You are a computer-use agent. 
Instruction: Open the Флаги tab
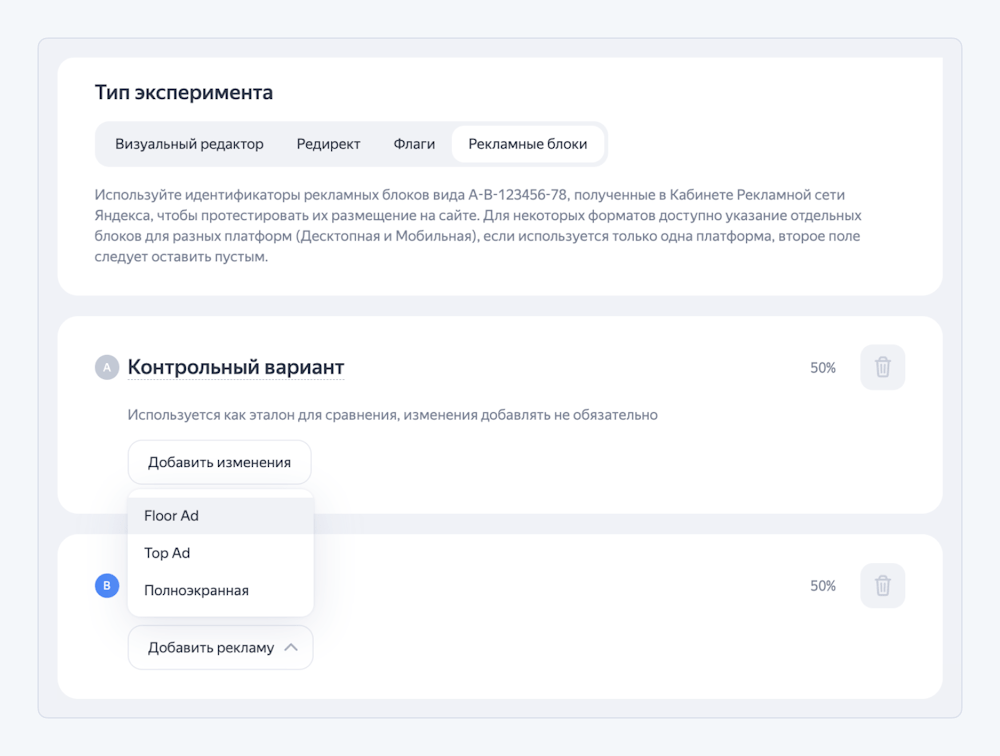414,144
